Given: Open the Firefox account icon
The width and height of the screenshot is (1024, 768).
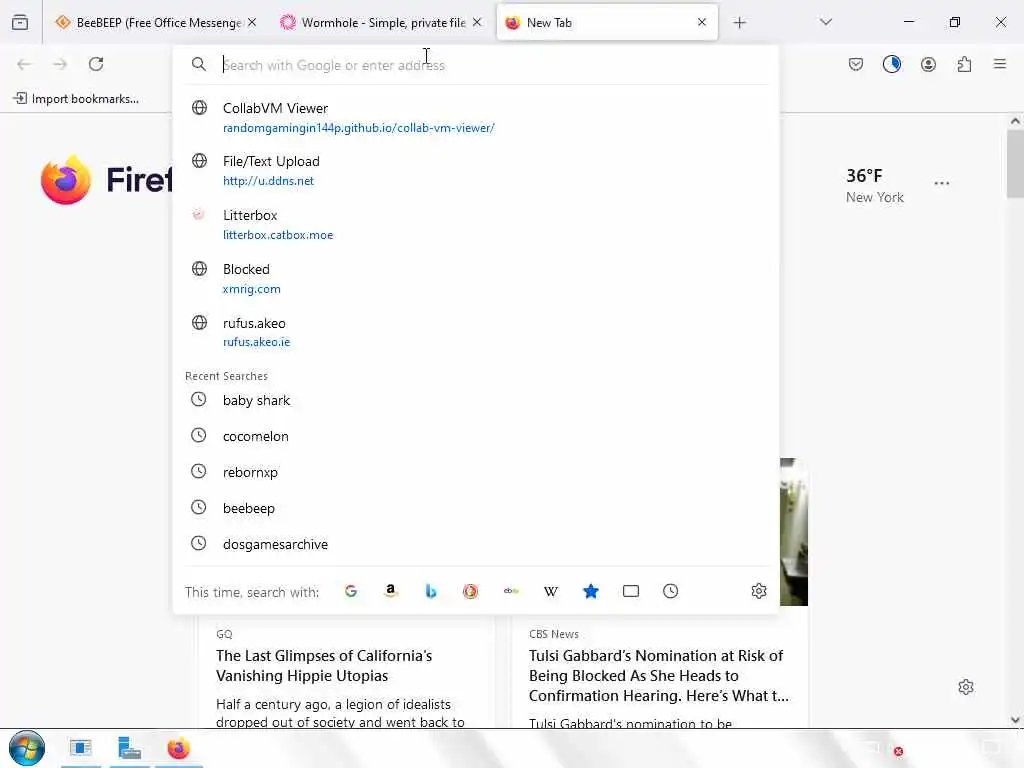Looking at the screenshot, I should 928,64.
